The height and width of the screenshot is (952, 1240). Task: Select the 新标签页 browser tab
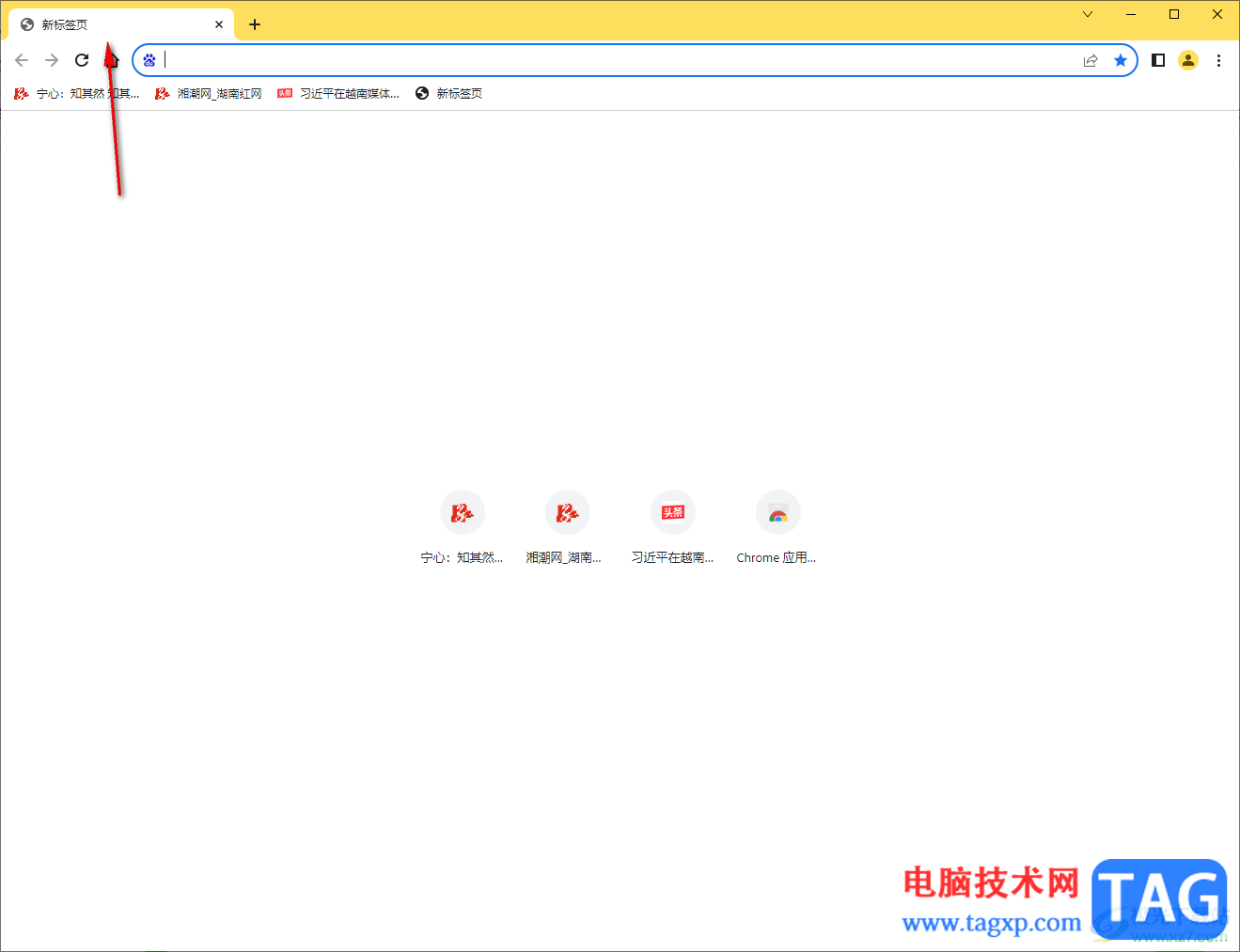click(x=121, y=24)
